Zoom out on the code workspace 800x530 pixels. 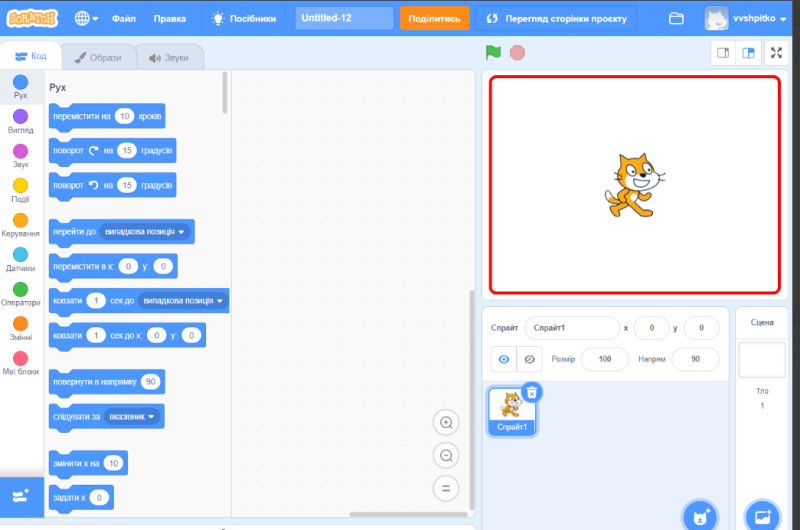click(x=445, y=455)
